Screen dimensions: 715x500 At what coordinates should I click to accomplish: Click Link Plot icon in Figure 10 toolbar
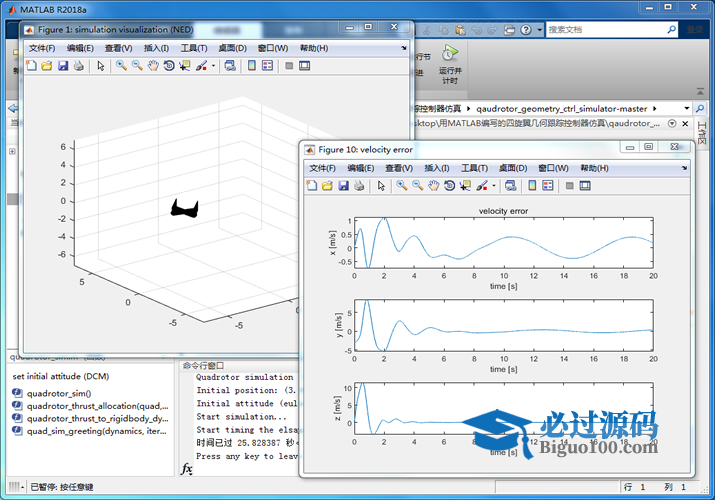click(511, 186)
